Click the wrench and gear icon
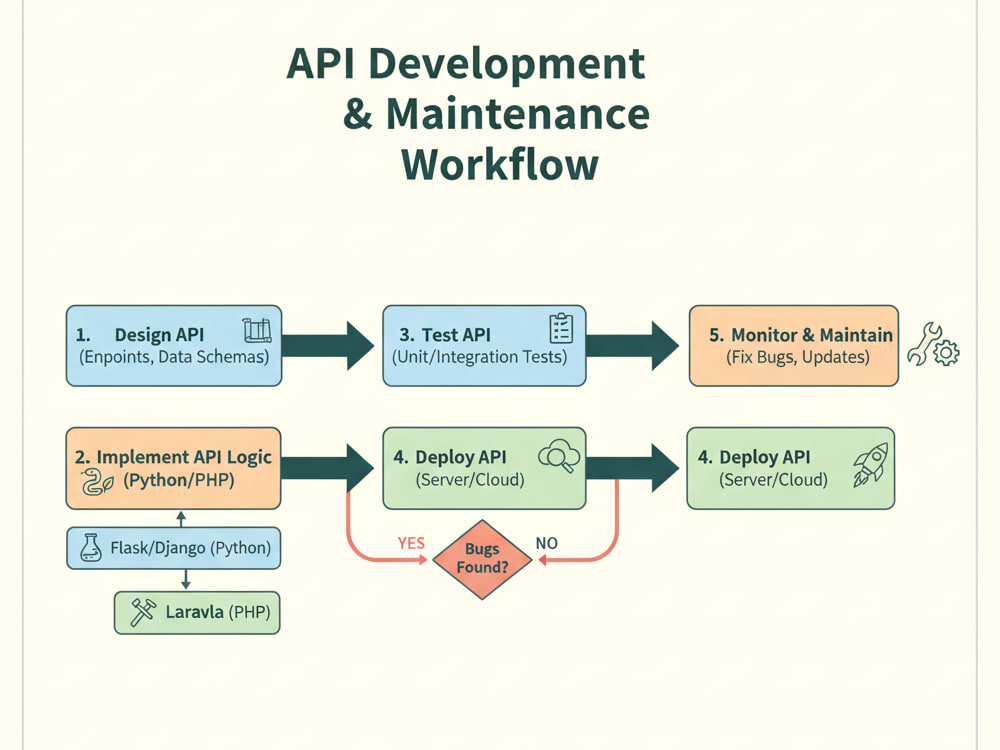 click(x=934, y=344)
